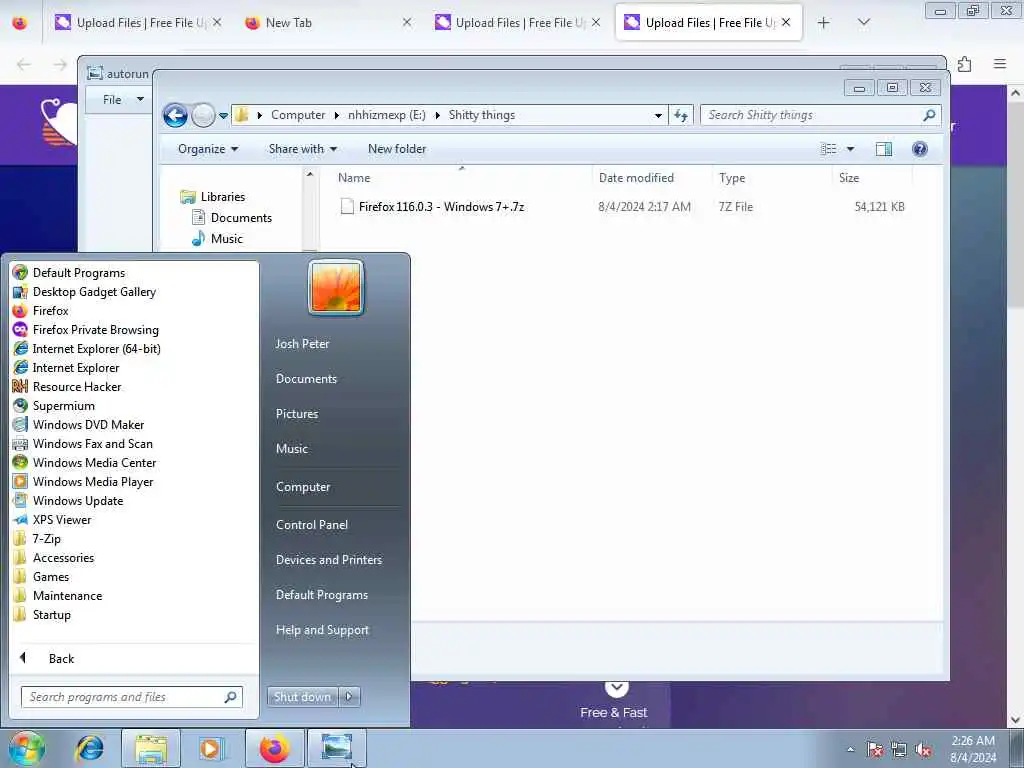Viewport: 1024px width, 768px height.
Task: Open the Firefox hamburger menu
Action: point(1000,63)
